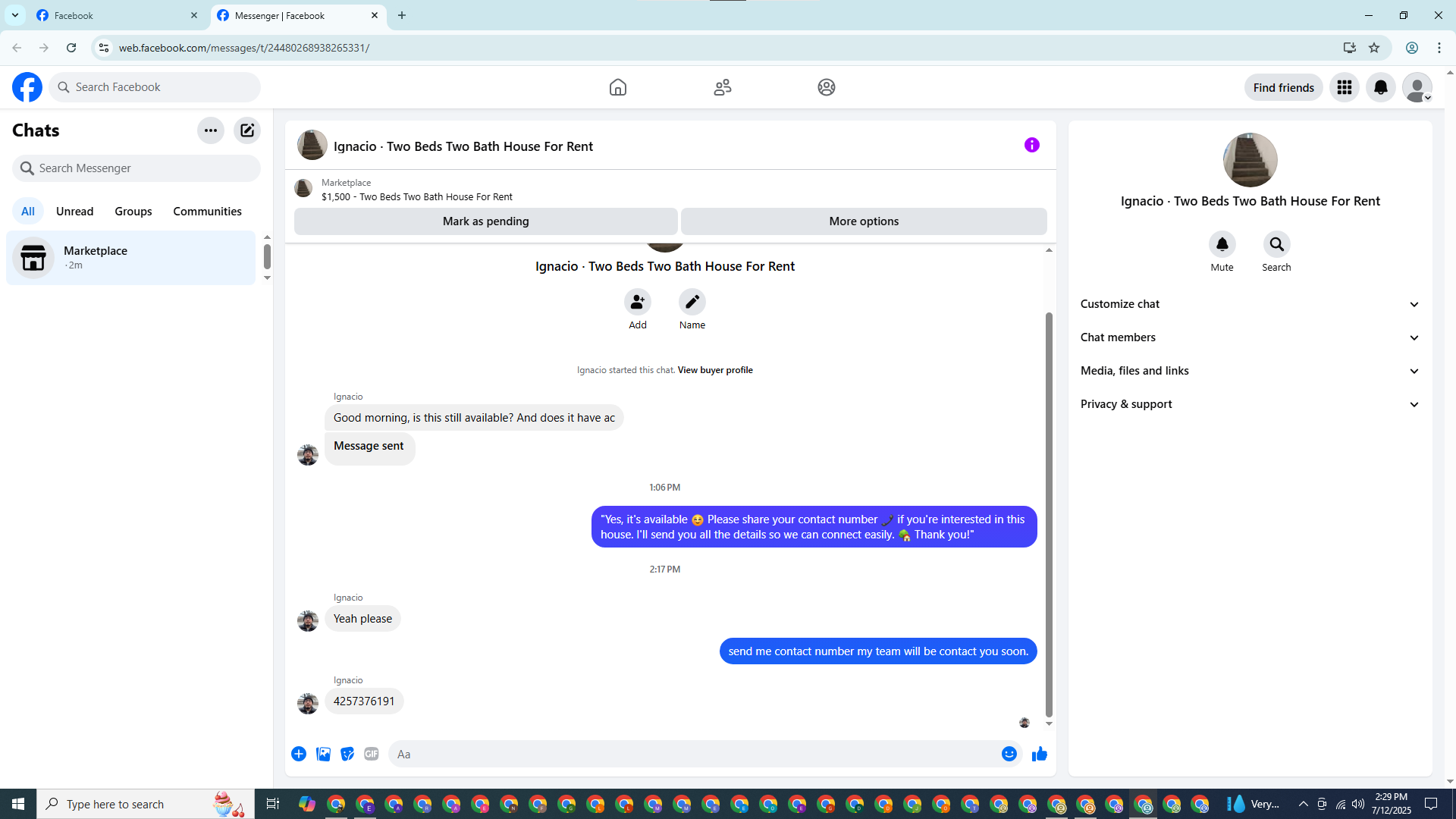This screenshot has height=819, width=1456.
Task: Click the Mark as pending button
Action: coord(485,221)
